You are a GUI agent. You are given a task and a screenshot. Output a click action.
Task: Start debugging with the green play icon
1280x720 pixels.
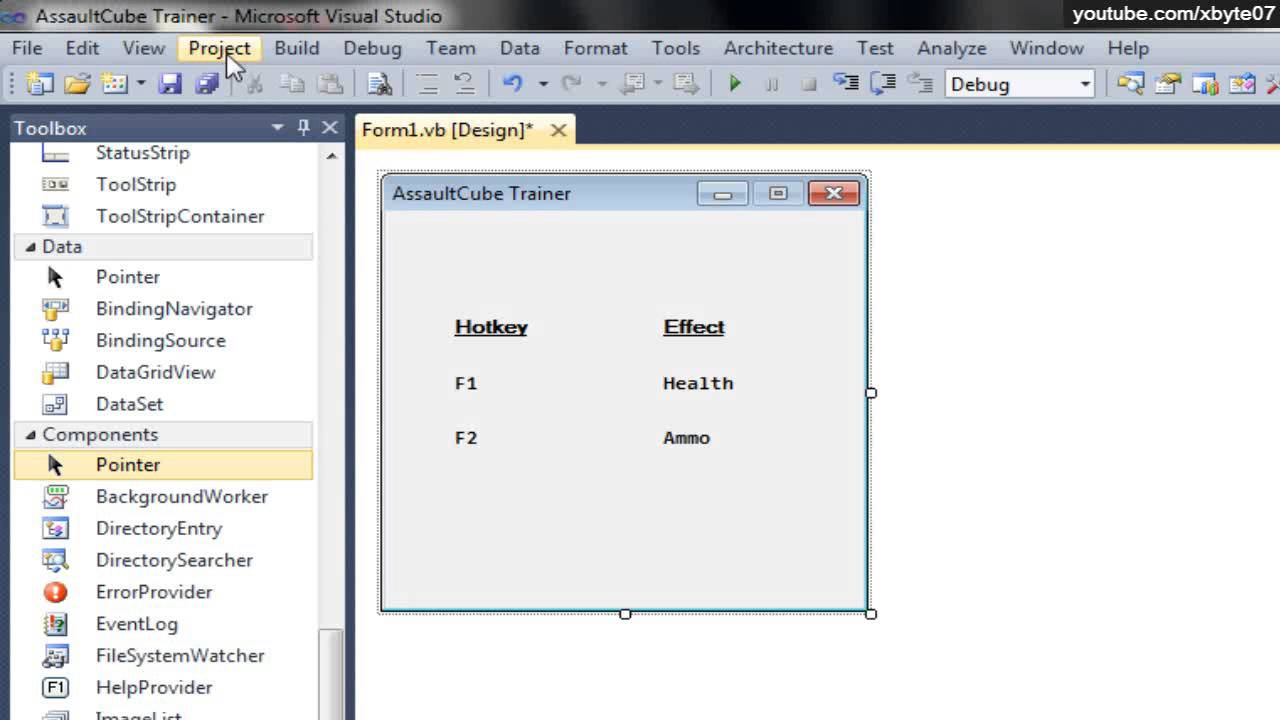click(x=735, y=84)
